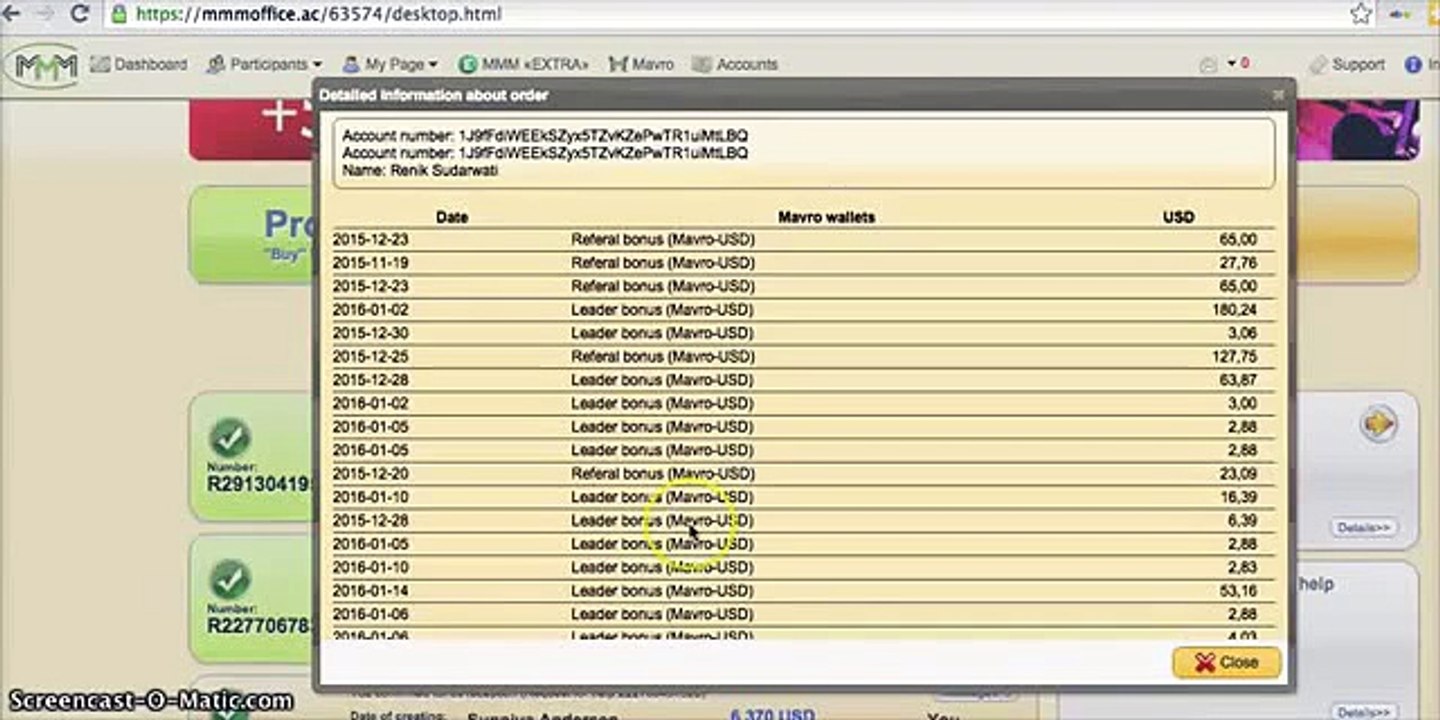Click the amount "16,39"
Image resolution: width=1440 pixels, height=720 pixels.
(1239, 497)
